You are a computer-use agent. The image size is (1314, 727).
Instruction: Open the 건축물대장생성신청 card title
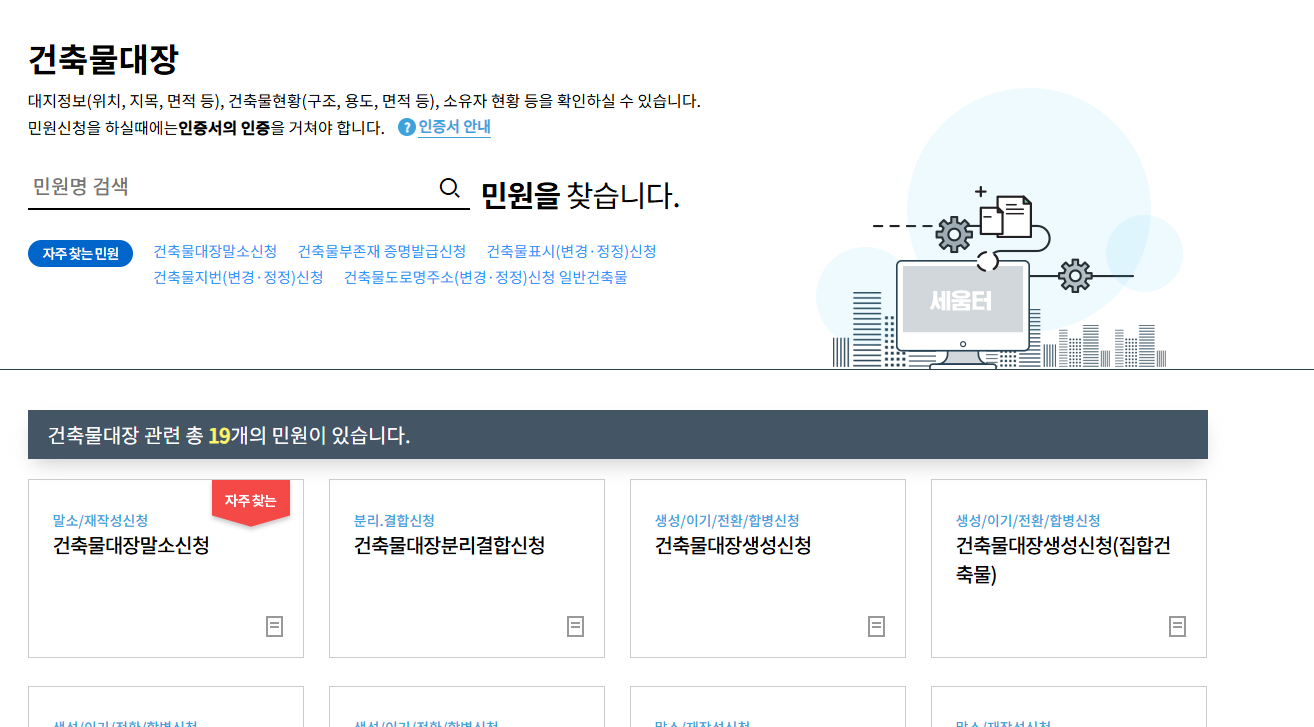click(733, 546)
